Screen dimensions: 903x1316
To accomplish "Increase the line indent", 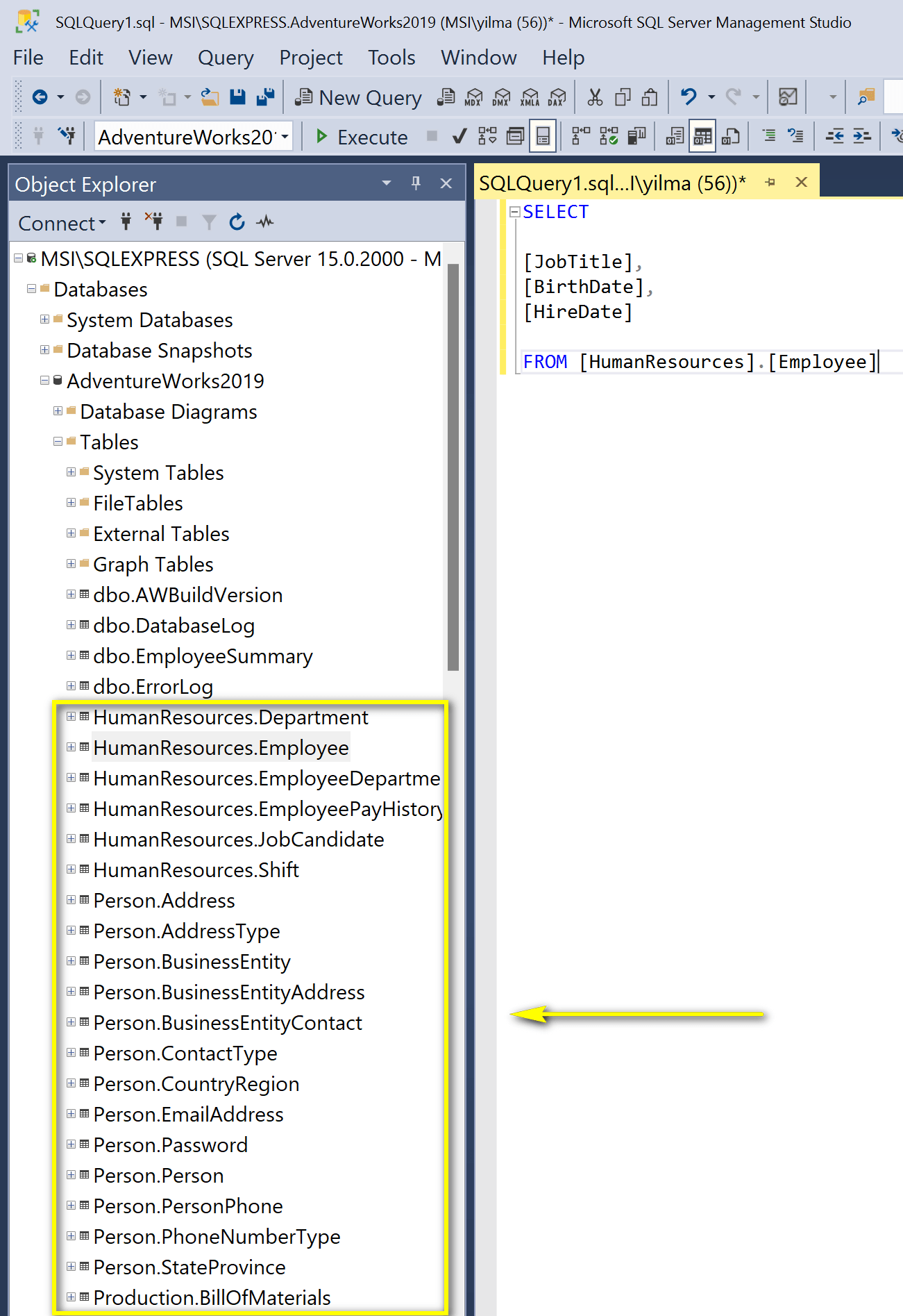I will pyautogui.click(x=862, y=136).
